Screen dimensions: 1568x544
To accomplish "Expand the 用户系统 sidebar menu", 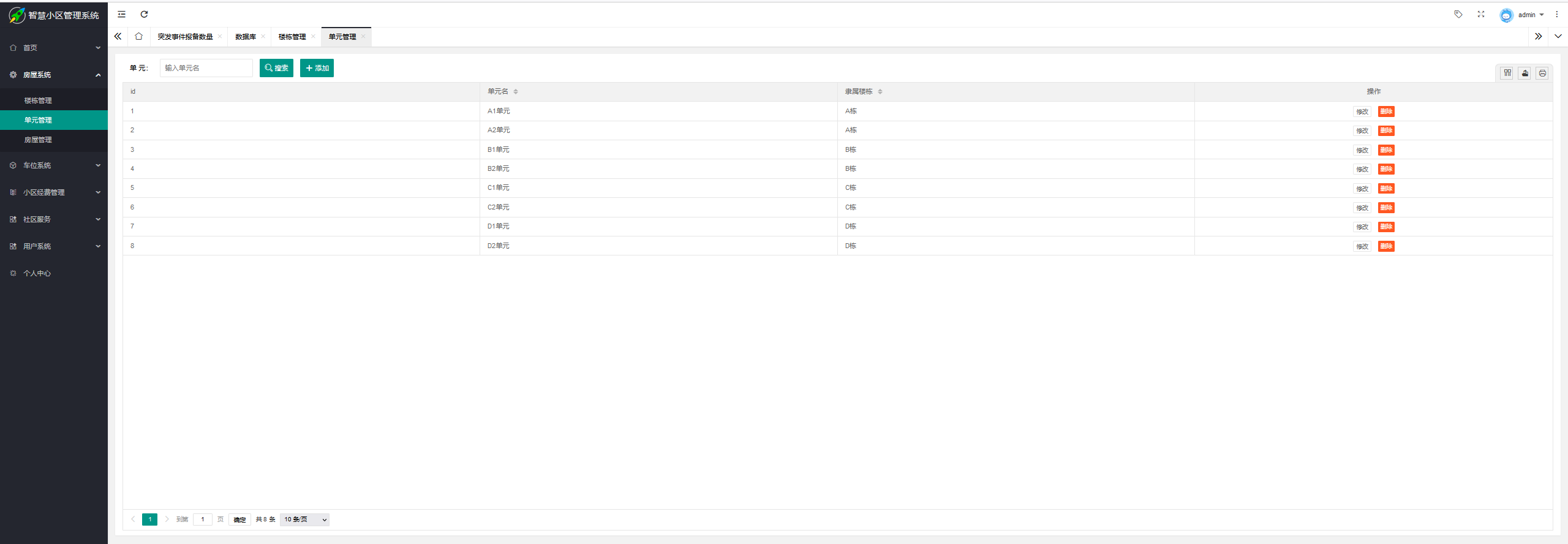I will (54, 246).
